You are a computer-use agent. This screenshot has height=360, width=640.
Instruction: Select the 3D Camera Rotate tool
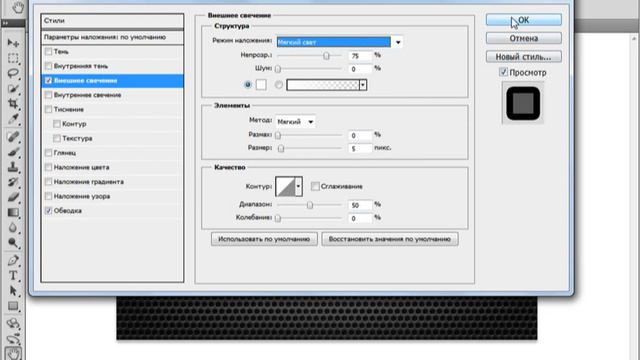(13, 339)
